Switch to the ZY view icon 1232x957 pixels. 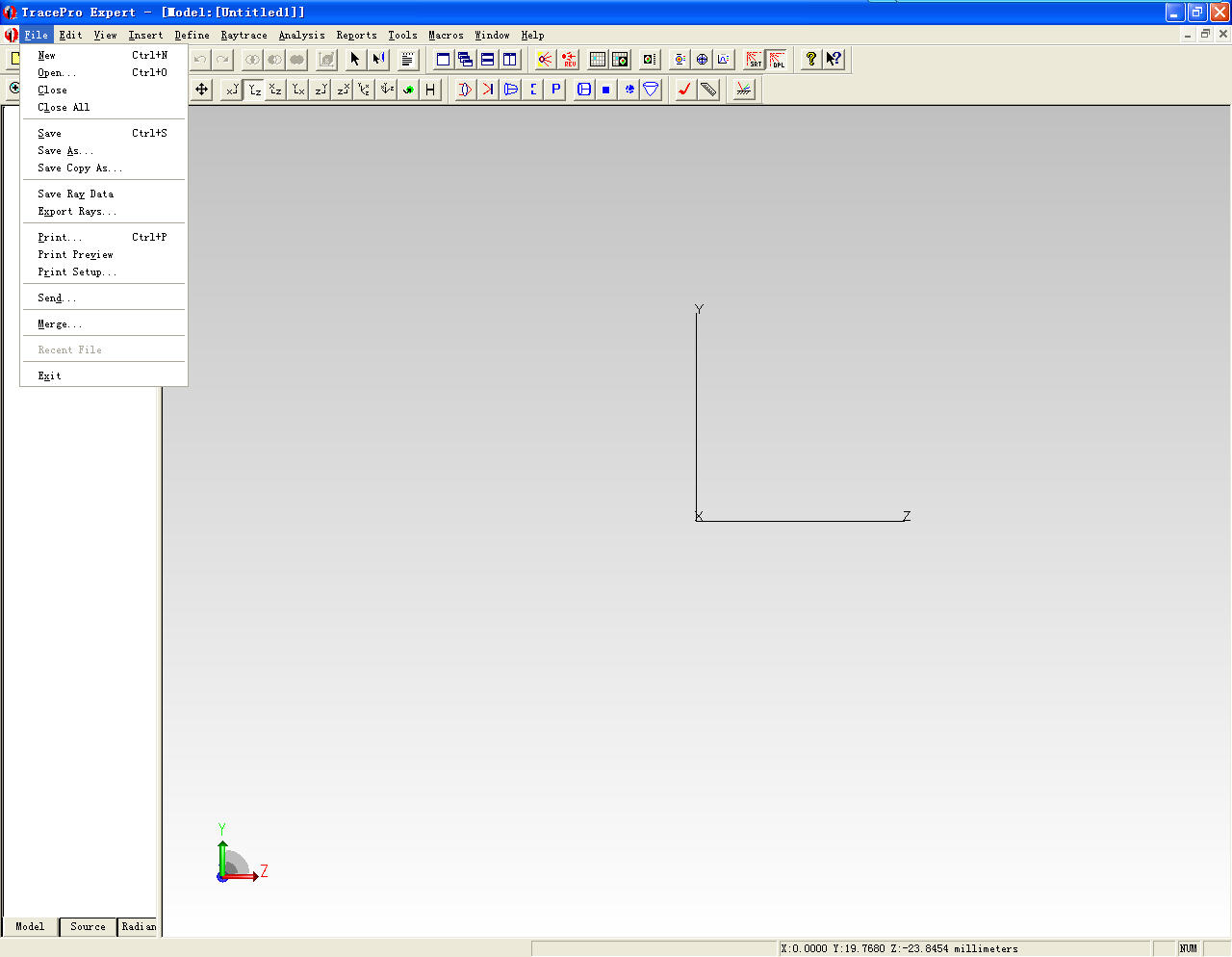321,90
